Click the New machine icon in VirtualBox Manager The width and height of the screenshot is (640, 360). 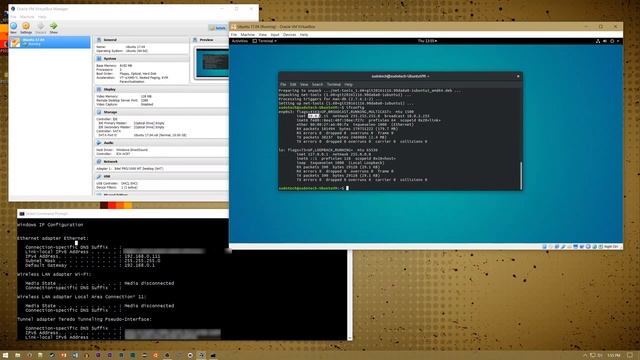(x=13, y=27)
